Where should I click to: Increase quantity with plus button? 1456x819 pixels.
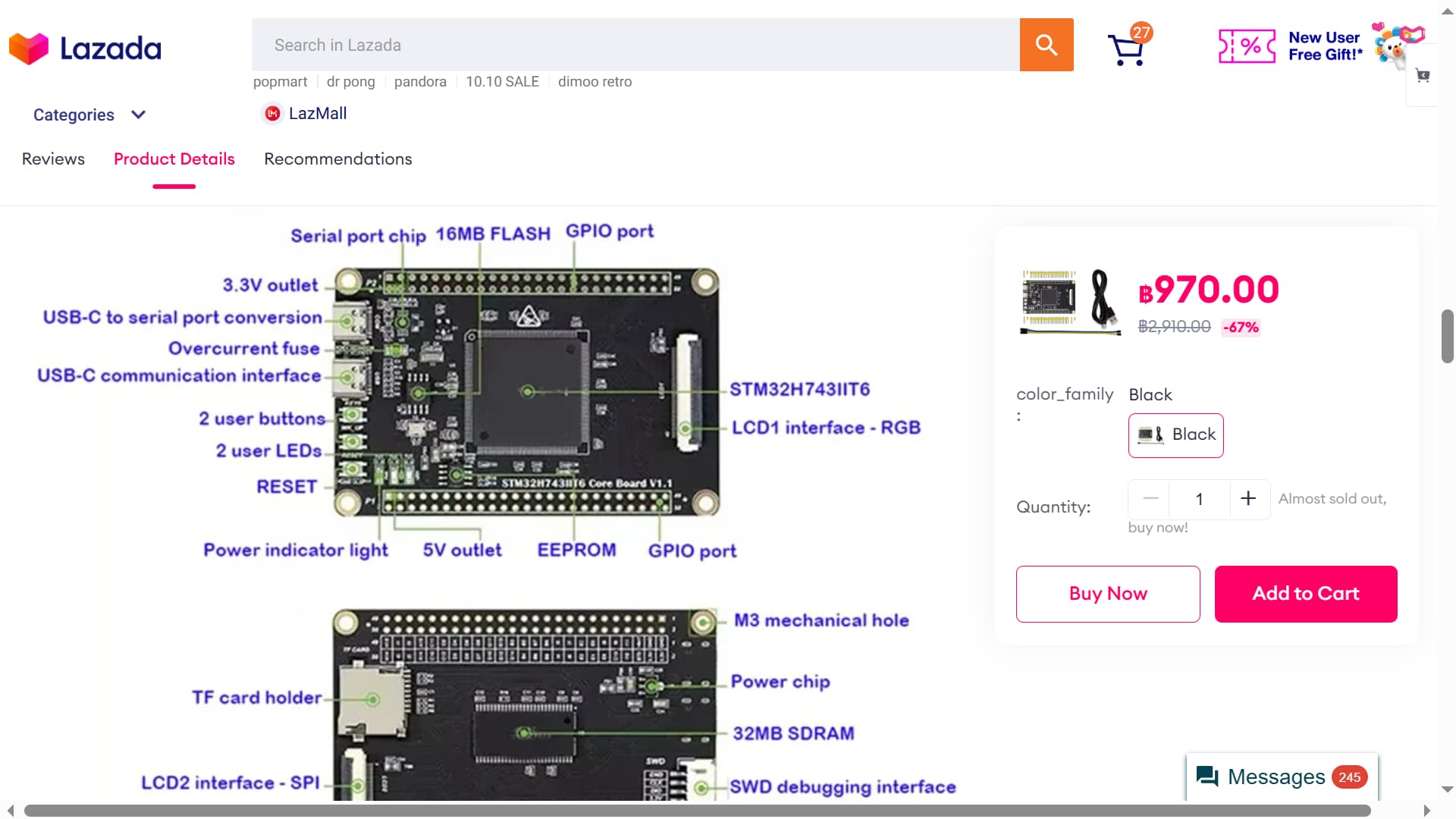coord(1248,499)
